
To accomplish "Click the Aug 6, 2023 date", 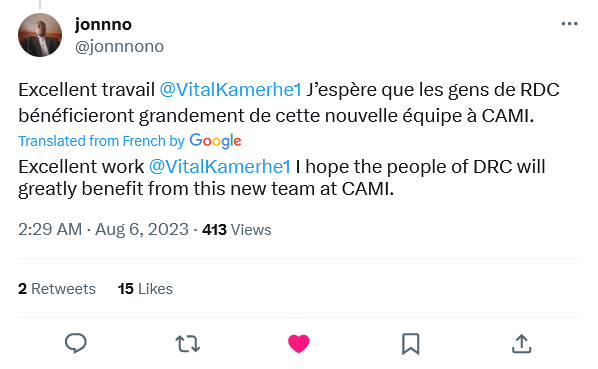I will 142,229.
